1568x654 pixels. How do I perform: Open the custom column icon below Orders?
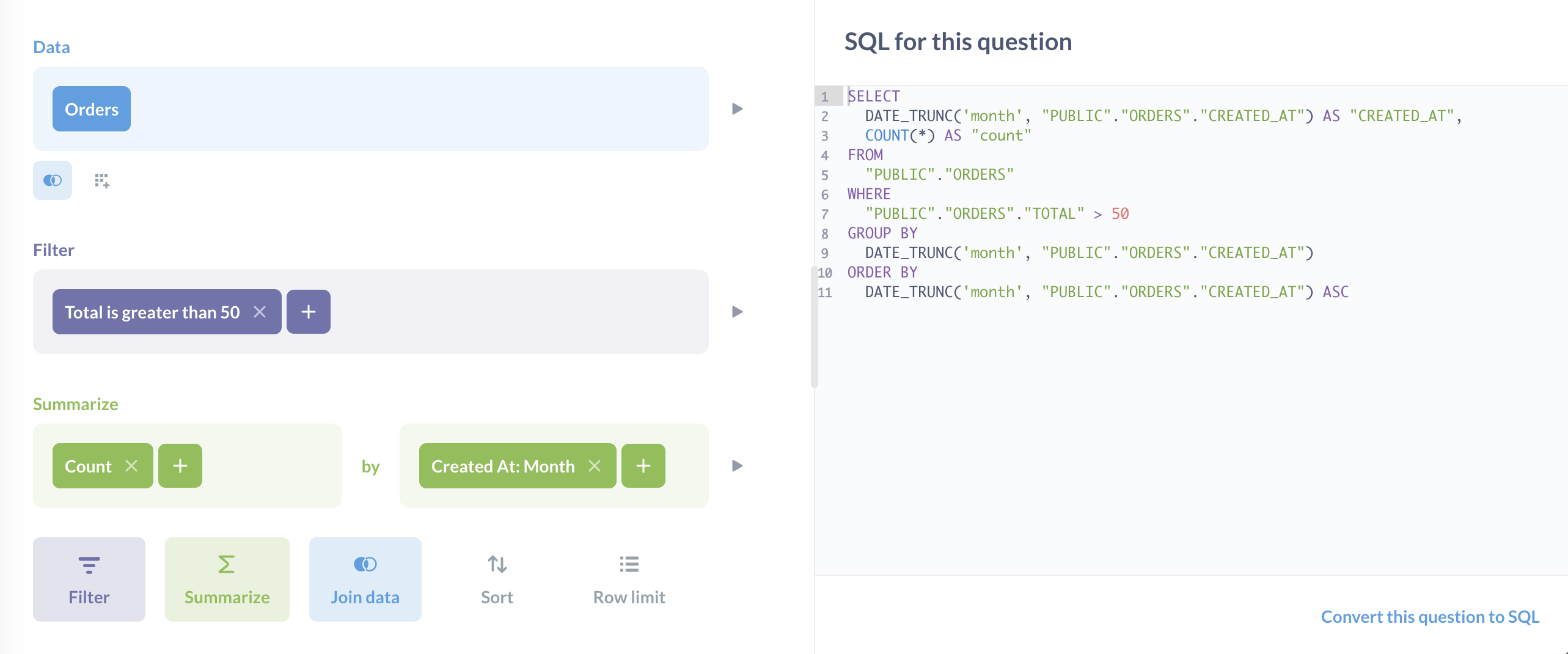[101, 180]
